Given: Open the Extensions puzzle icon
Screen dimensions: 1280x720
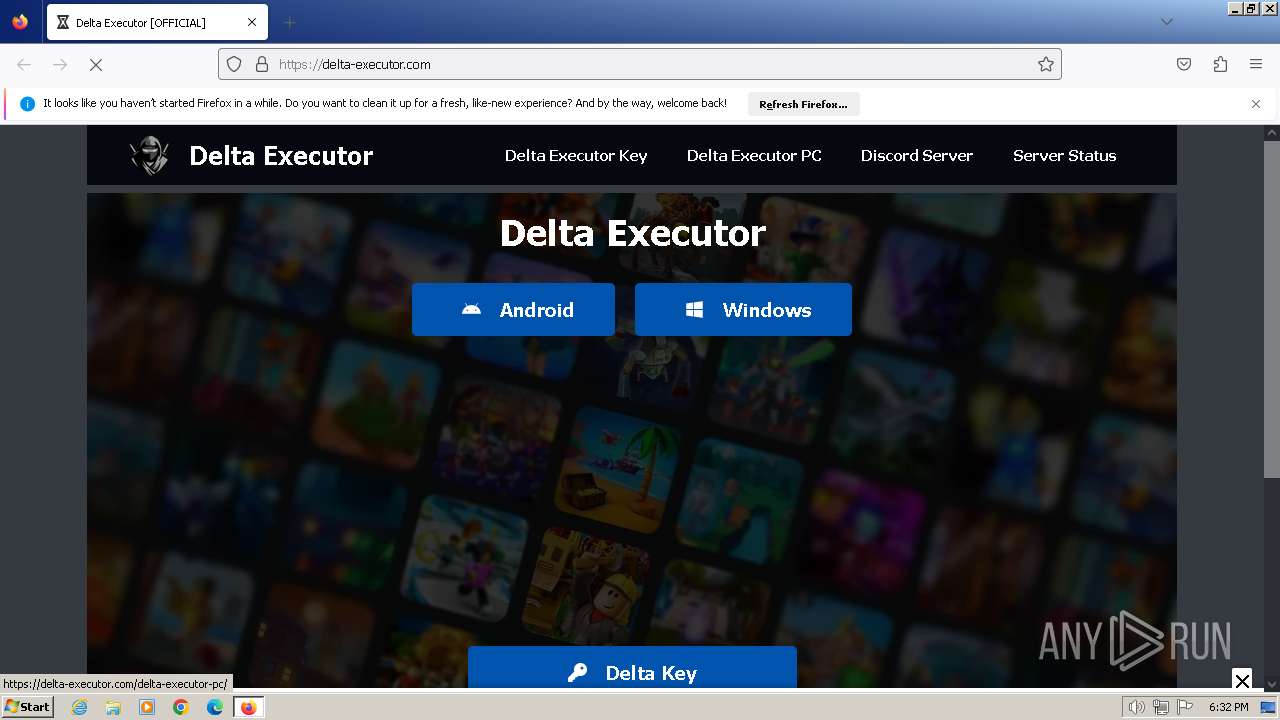Looking at the screenshot, I should pyautogui.click(x=1220, y=64).
